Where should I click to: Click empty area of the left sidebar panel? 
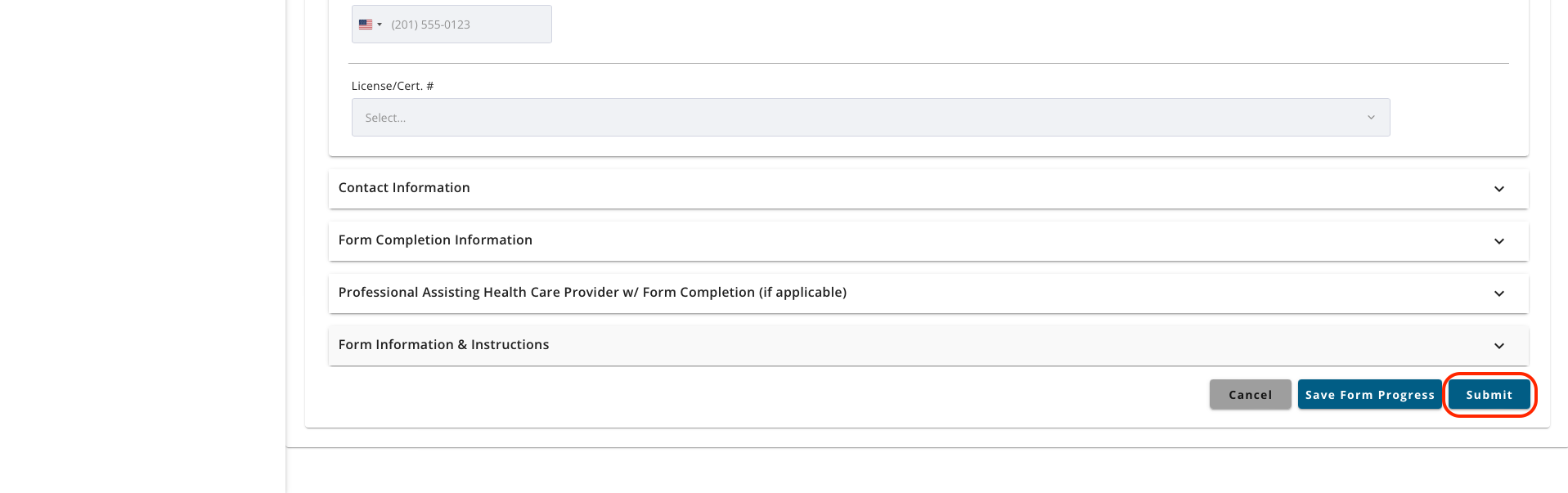coord(142,245)
